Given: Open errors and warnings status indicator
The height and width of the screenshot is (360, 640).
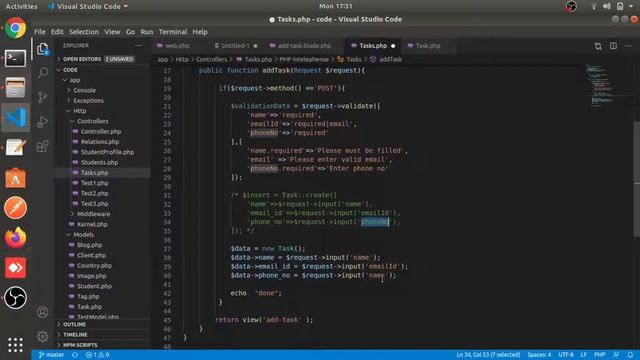Looking at the screenshot, I should (97, 355).
